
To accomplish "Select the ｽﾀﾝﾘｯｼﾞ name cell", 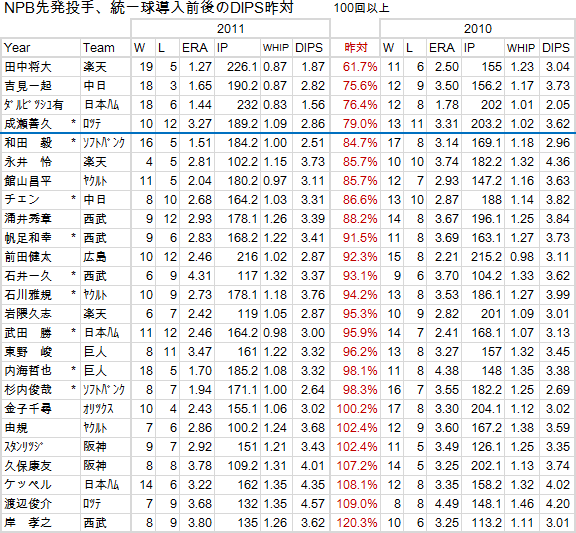I will tap(40, 447).
